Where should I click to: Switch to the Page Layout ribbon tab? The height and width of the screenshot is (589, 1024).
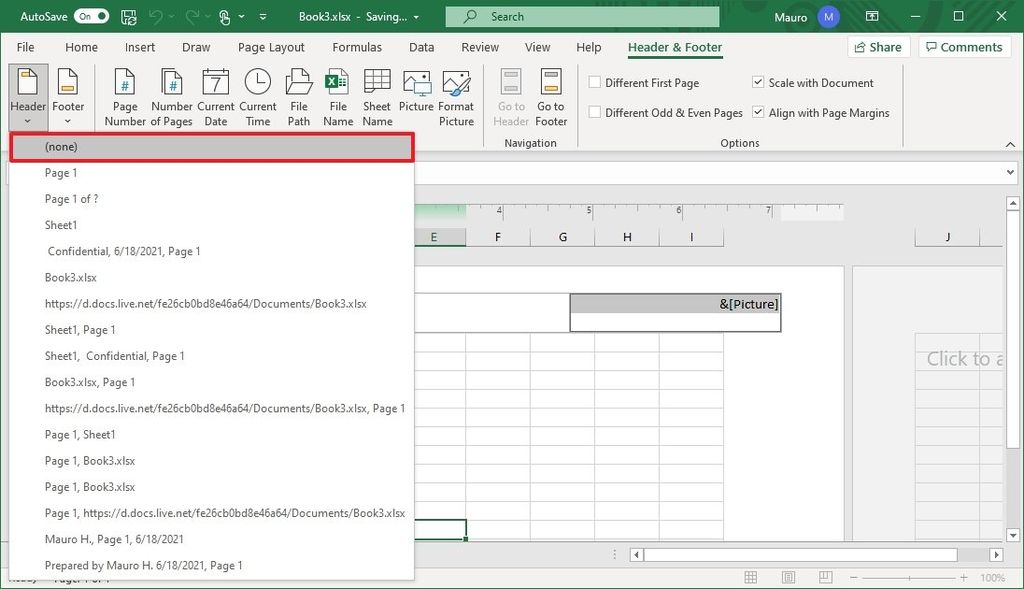tap(271, 47)
